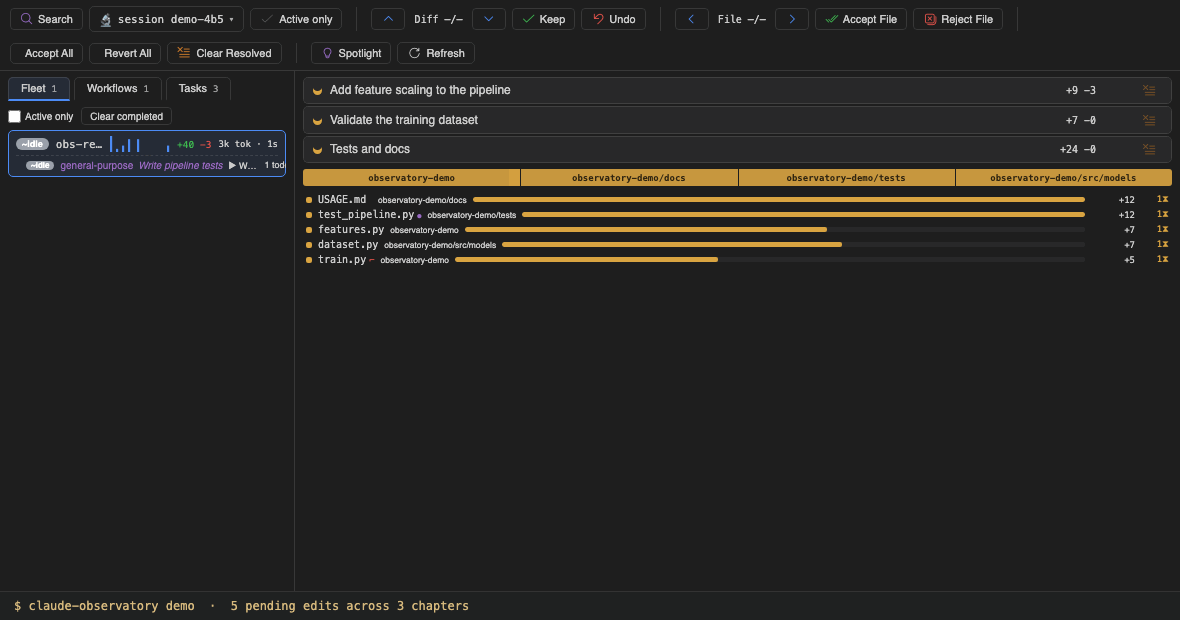
Task: Go to next diff with down chevron
Action: (x=488, y=19)
